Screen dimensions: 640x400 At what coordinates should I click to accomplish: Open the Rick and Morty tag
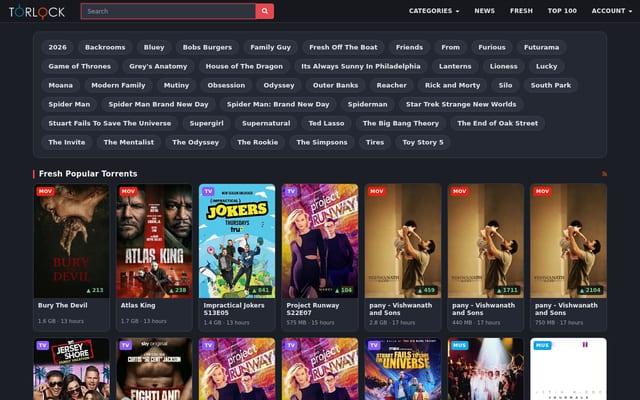point(452,85)
